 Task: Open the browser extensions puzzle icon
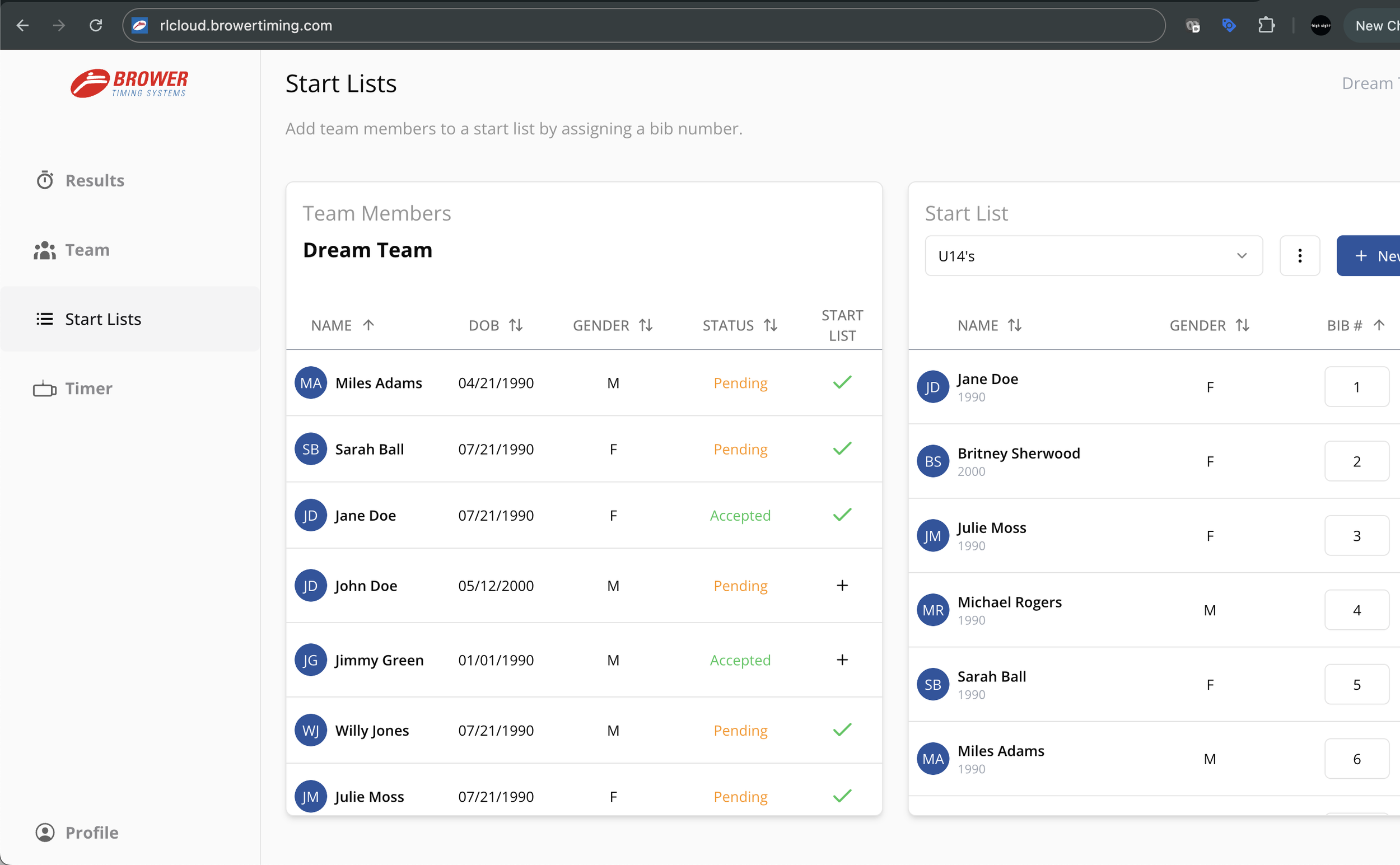pos(1266,25)
